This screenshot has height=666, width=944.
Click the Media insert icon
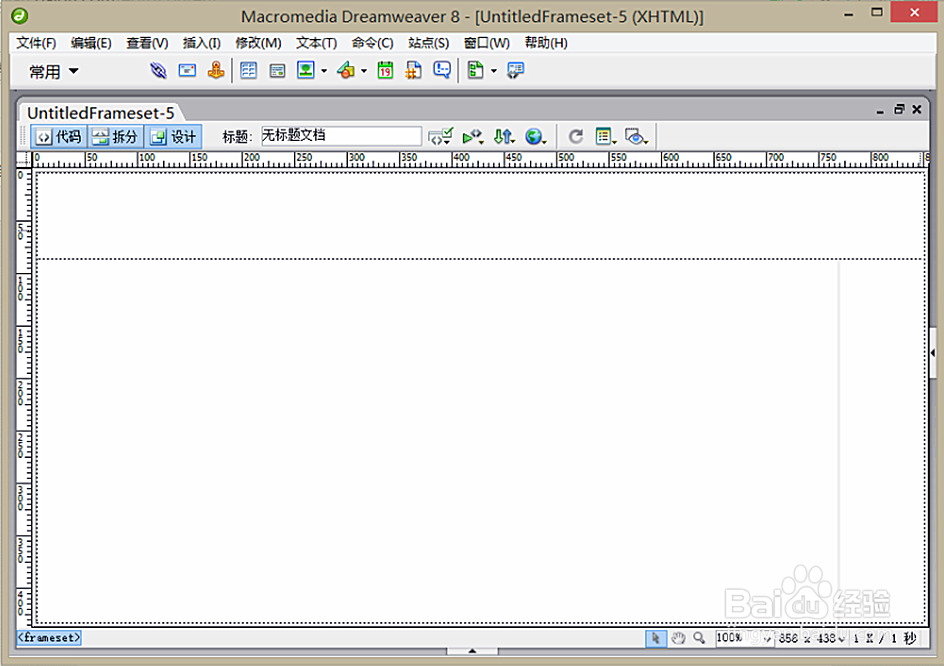[346, 70]
